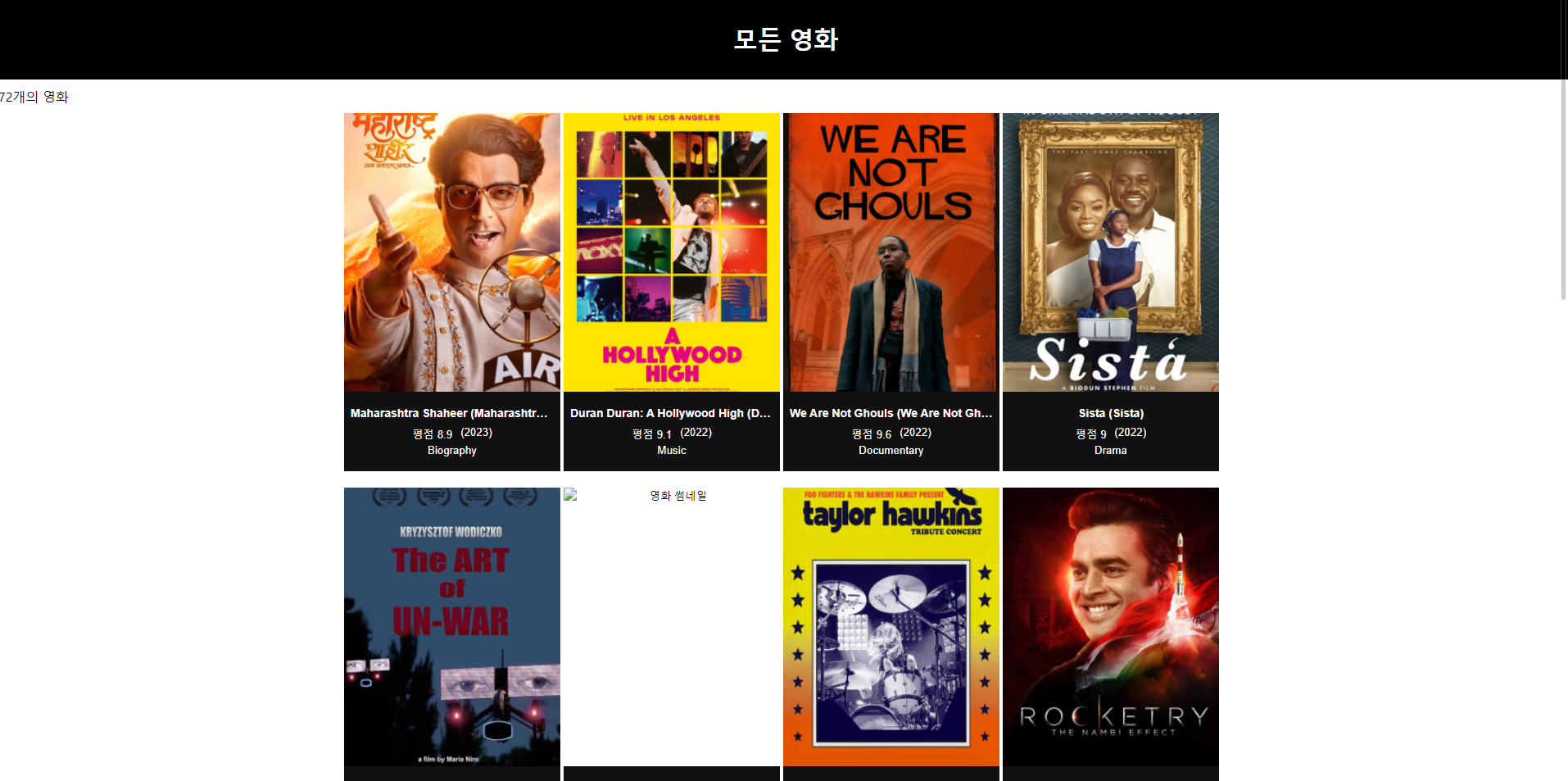
Task: Click the 72개의 영화 count text
Action: (34, 97)
